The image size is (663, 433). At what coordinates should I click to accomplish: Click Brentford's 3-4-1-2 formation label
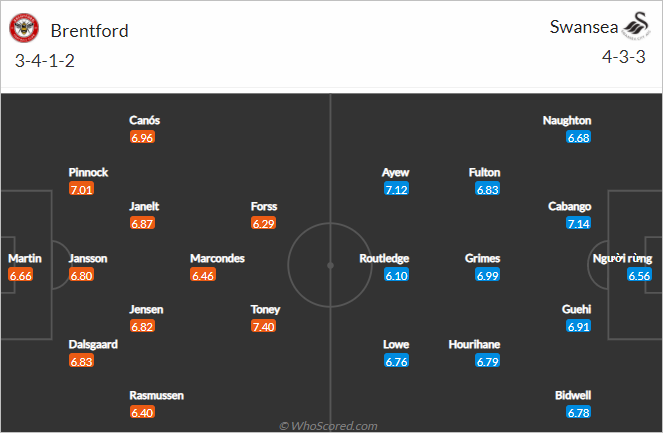coord(45,61)
